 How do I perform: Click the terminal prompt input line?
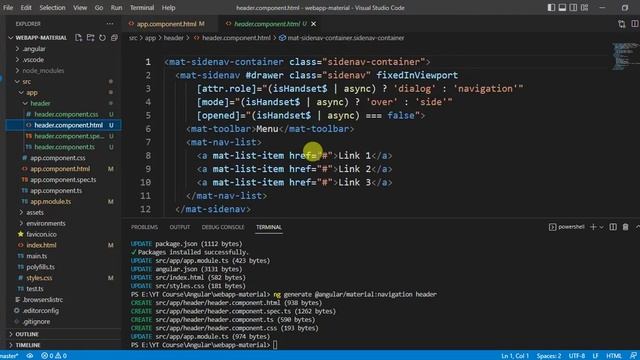coord(276,345)
